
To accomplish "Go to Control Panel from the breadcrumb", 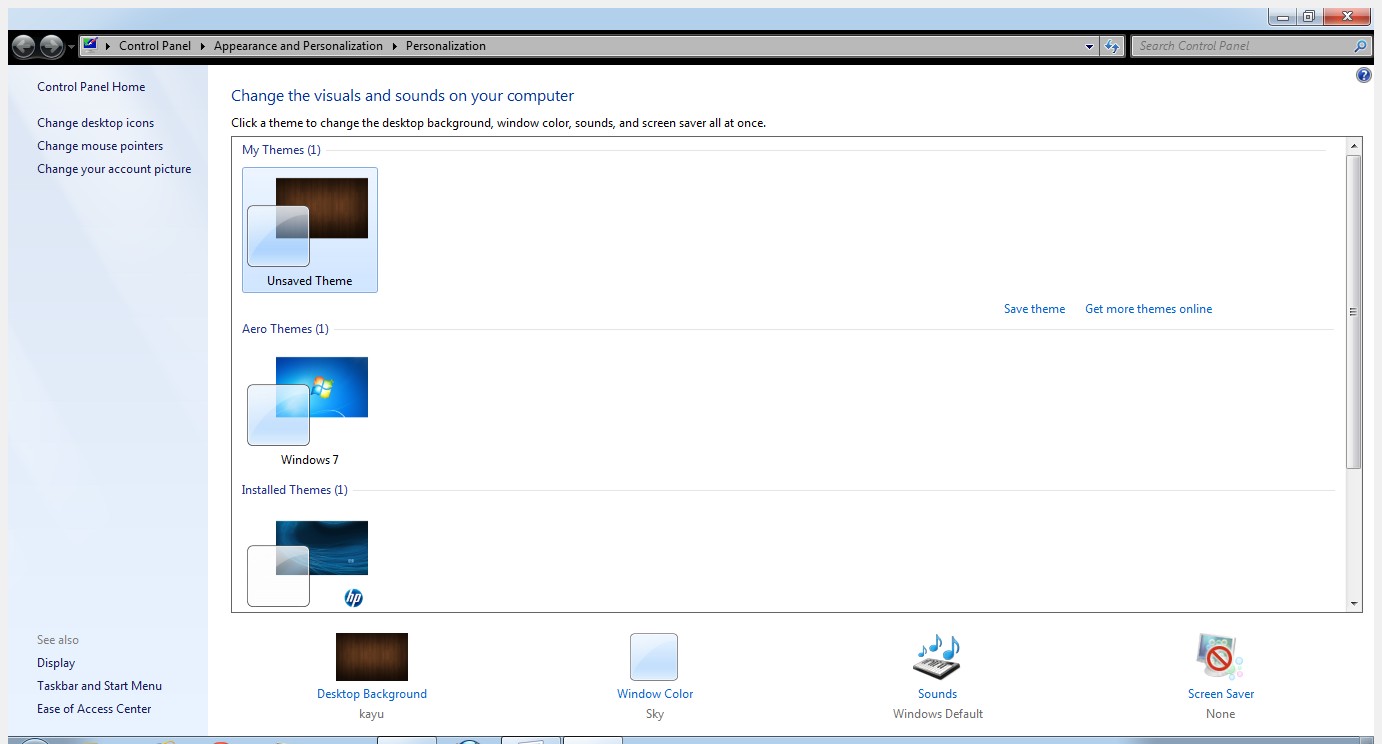I will click(155, 45).
